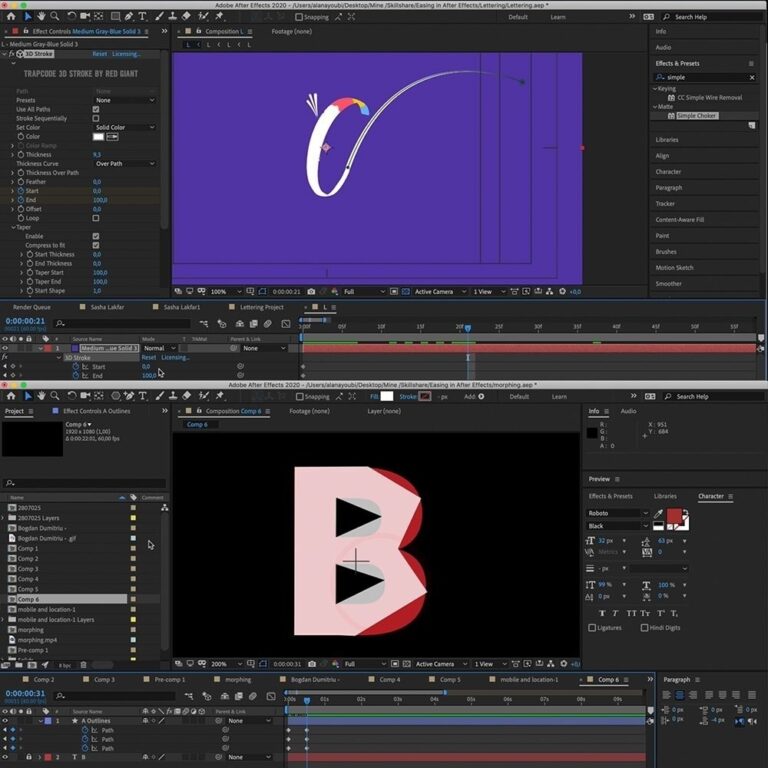The height and width of the screenshot is (768, 768).
Task: Click Character panel eyedropper icon
Action: pos(658,513)
